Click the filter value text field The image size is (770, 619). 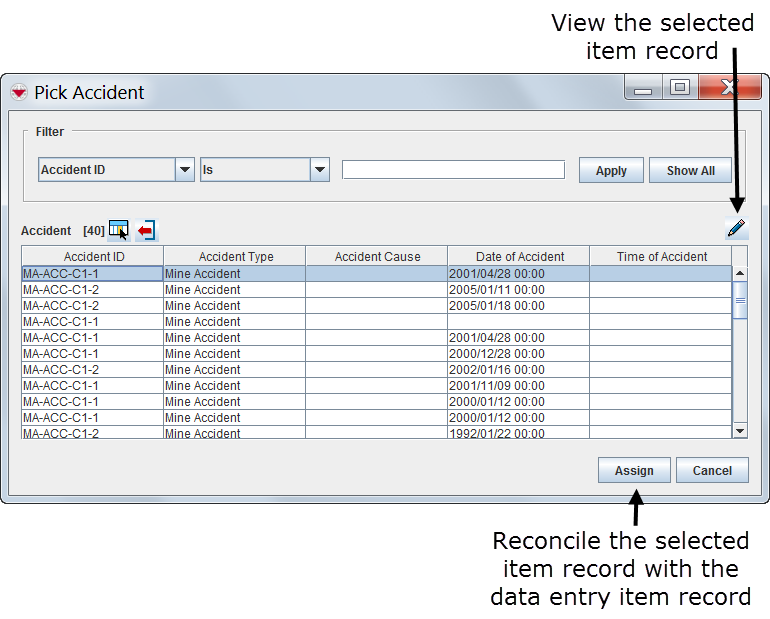coord(453,170)
